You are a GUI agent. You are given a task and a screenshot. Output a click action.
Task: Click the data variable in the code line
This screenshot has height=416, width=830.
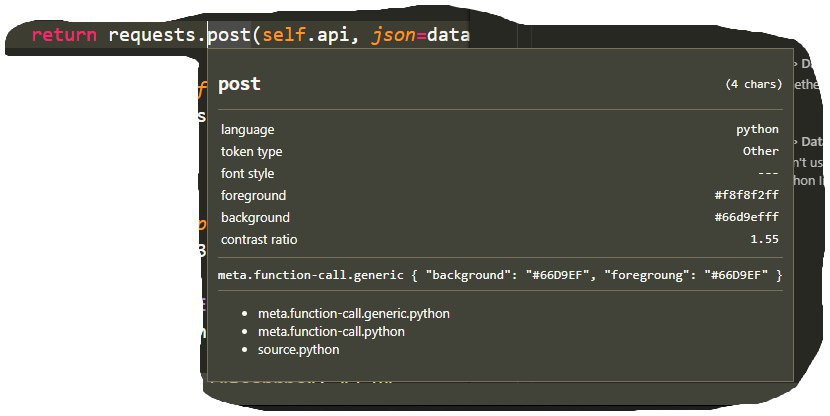(448, 35)
